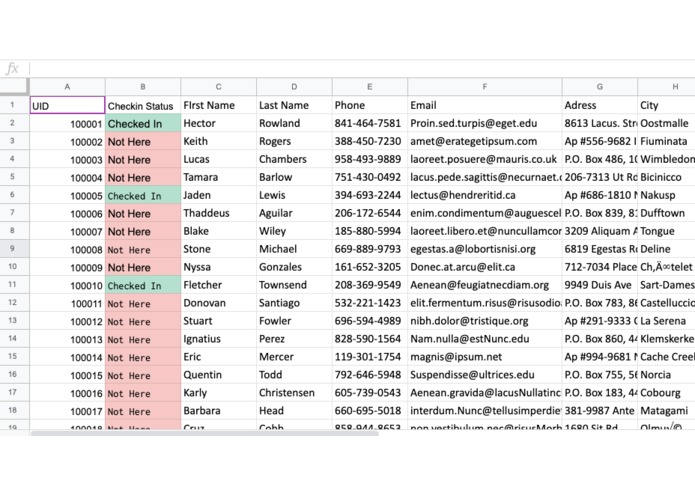Click the first name Tamara
Image resolution: width=695 pixels, height=494 pixels.
click(201, 177)
